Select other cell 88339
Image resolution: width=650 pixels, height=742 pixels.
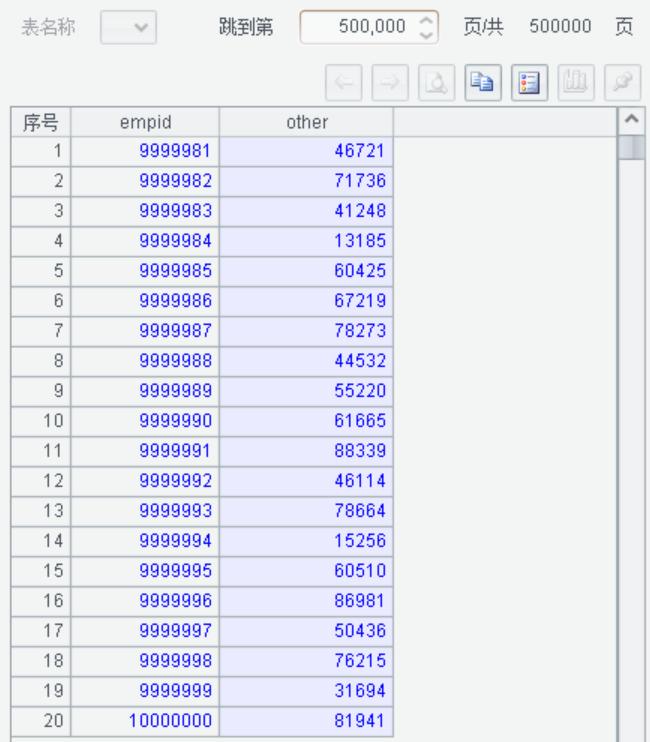pos(307,451)
